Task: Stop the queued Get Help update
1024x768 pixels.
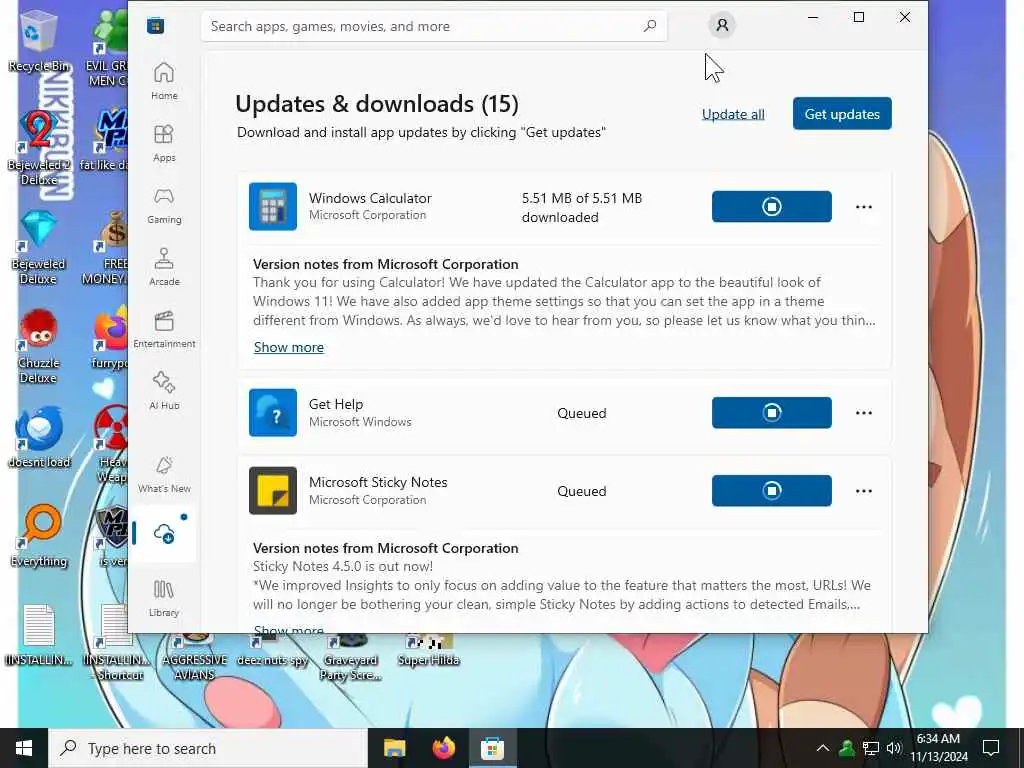Action: (771, 413)
